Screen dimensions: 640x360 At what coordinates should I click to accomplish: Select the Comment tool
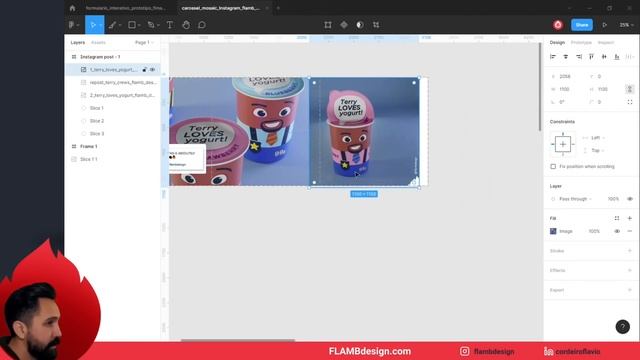(202, 25)
